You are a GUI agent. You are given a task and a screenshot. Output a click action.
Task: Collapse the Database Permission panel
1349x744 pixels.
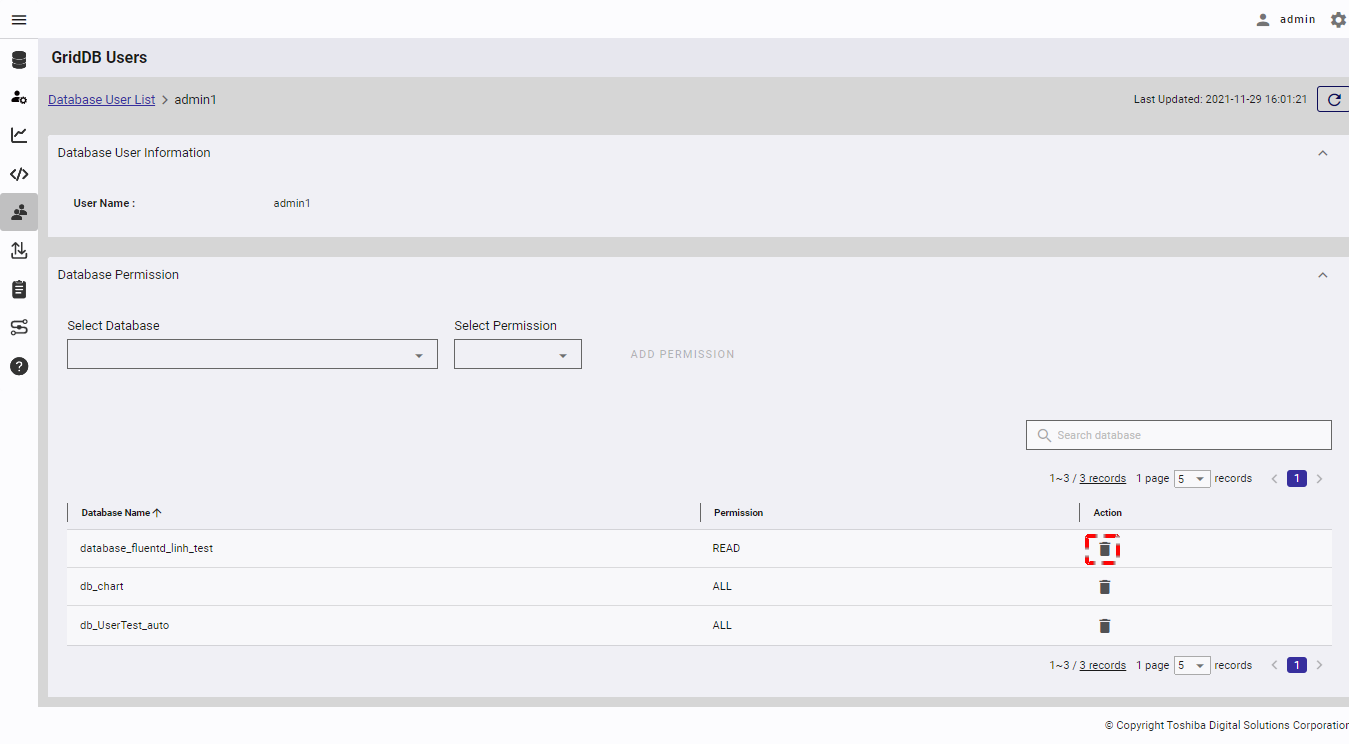[1323, 275]
